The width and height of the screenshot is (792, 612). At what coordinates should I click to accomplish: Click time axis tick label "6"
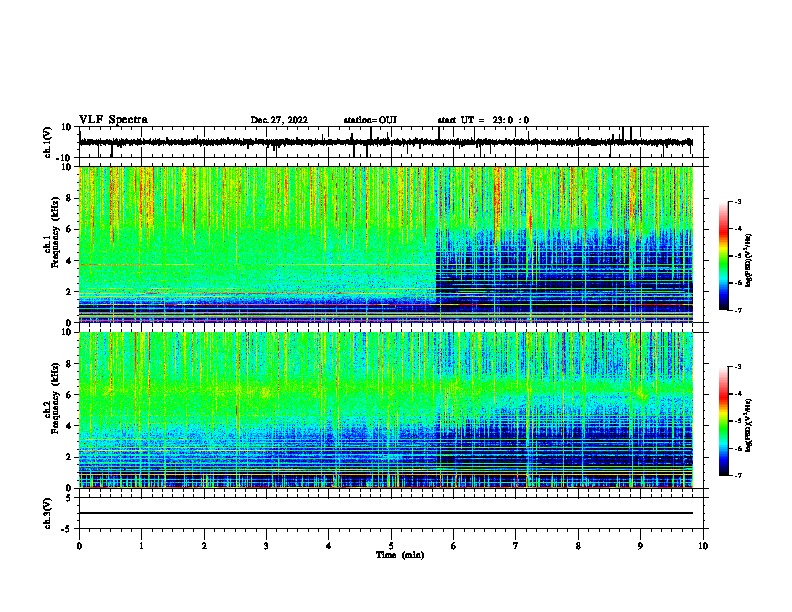click(454, 546)
